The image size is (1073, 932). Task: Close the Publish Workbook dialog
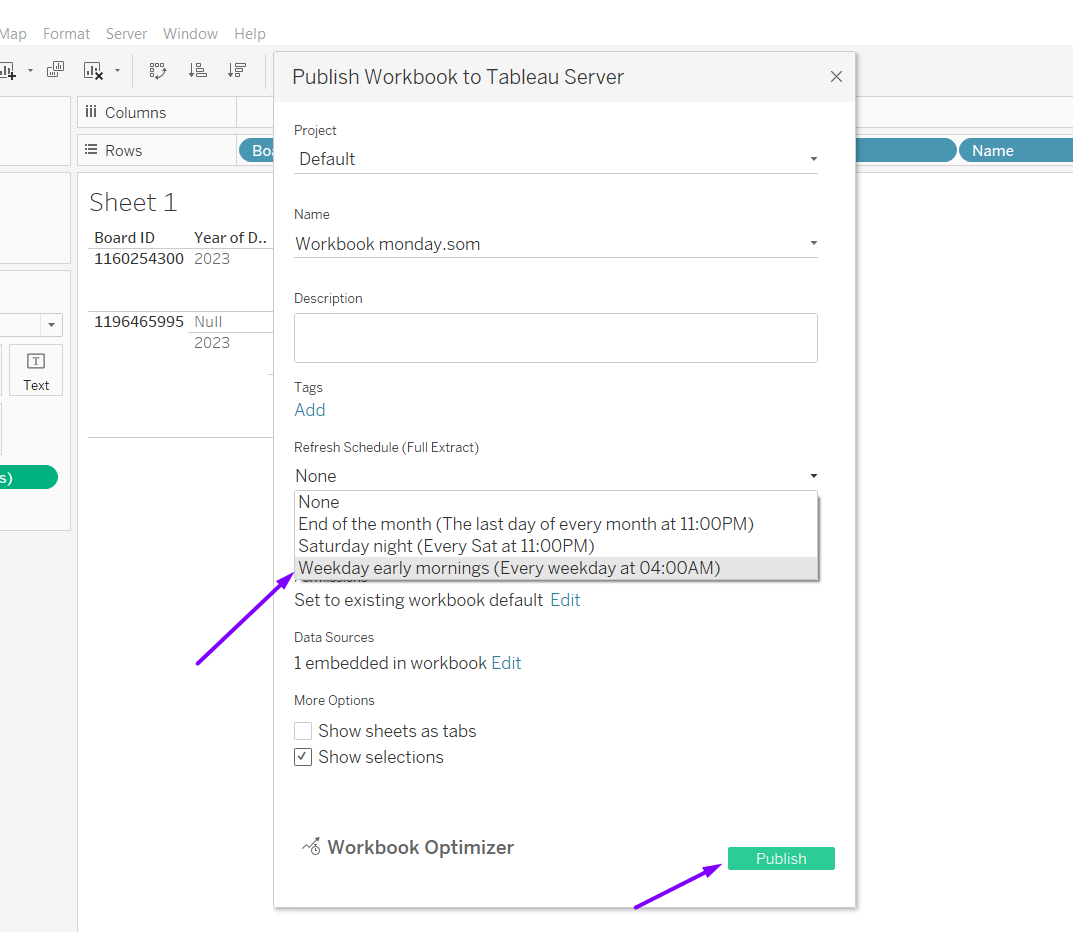click(836, 77)
